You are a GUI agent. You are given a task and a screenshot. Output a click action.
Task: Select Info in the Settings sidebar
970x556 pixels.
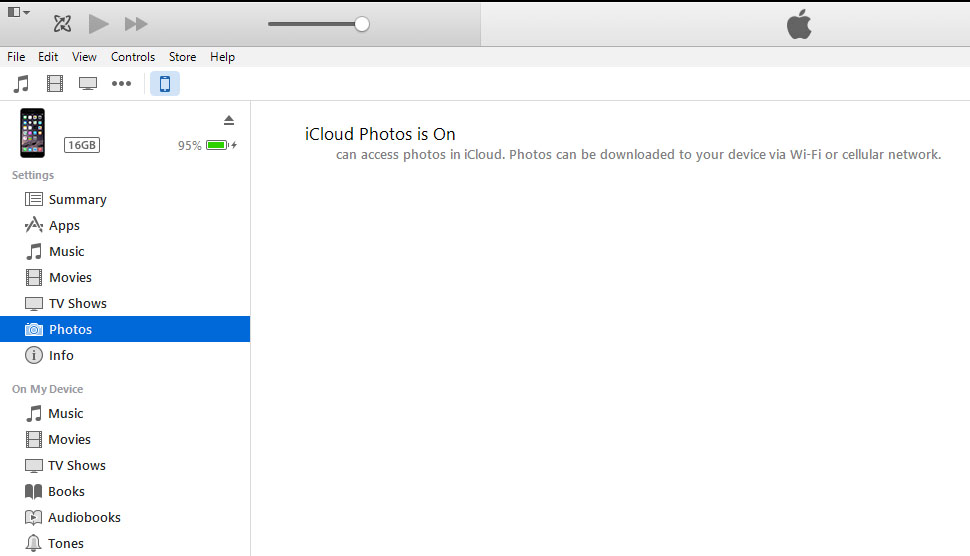pyautogui.click(x=61, y=355)
